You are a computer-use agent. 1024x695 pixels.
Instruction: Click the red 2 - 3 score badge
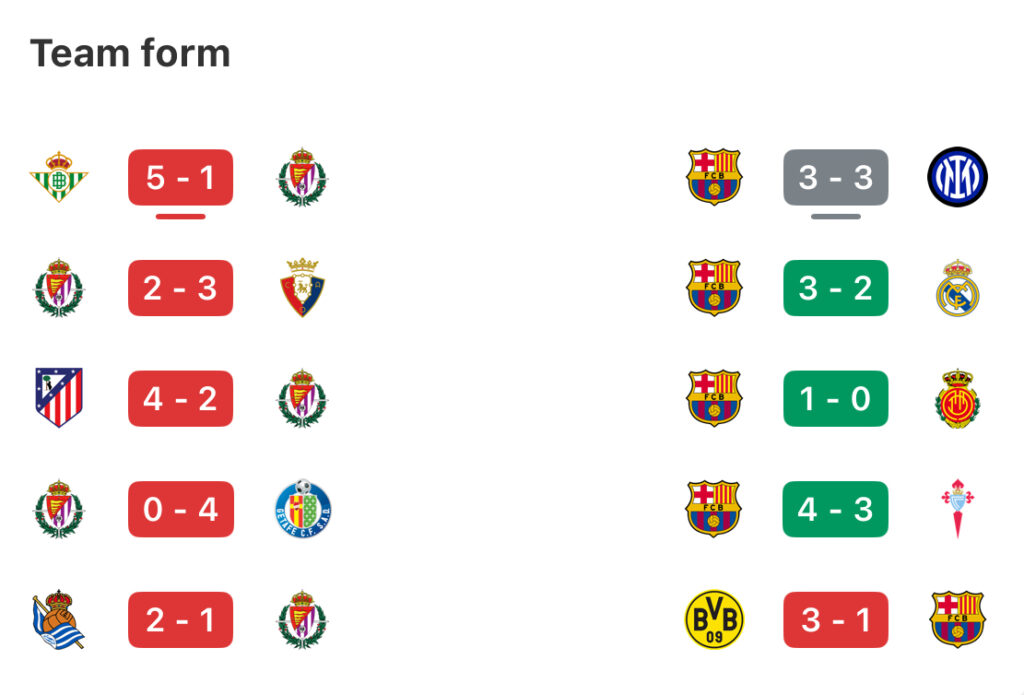pos(180,288)
